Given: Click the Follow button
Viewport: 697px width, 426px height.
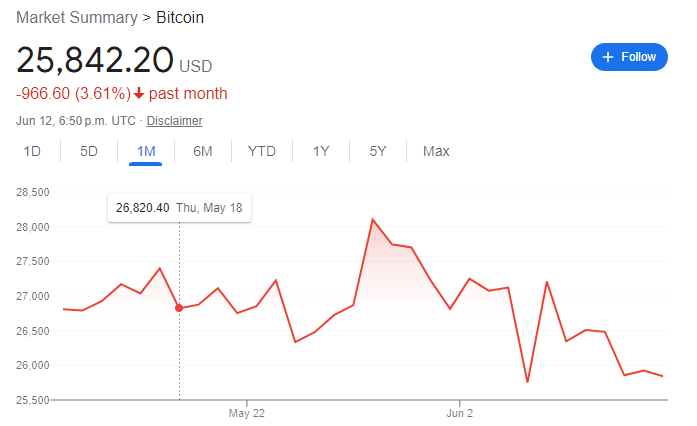Looking at the screenshot, I should (629, 57).
